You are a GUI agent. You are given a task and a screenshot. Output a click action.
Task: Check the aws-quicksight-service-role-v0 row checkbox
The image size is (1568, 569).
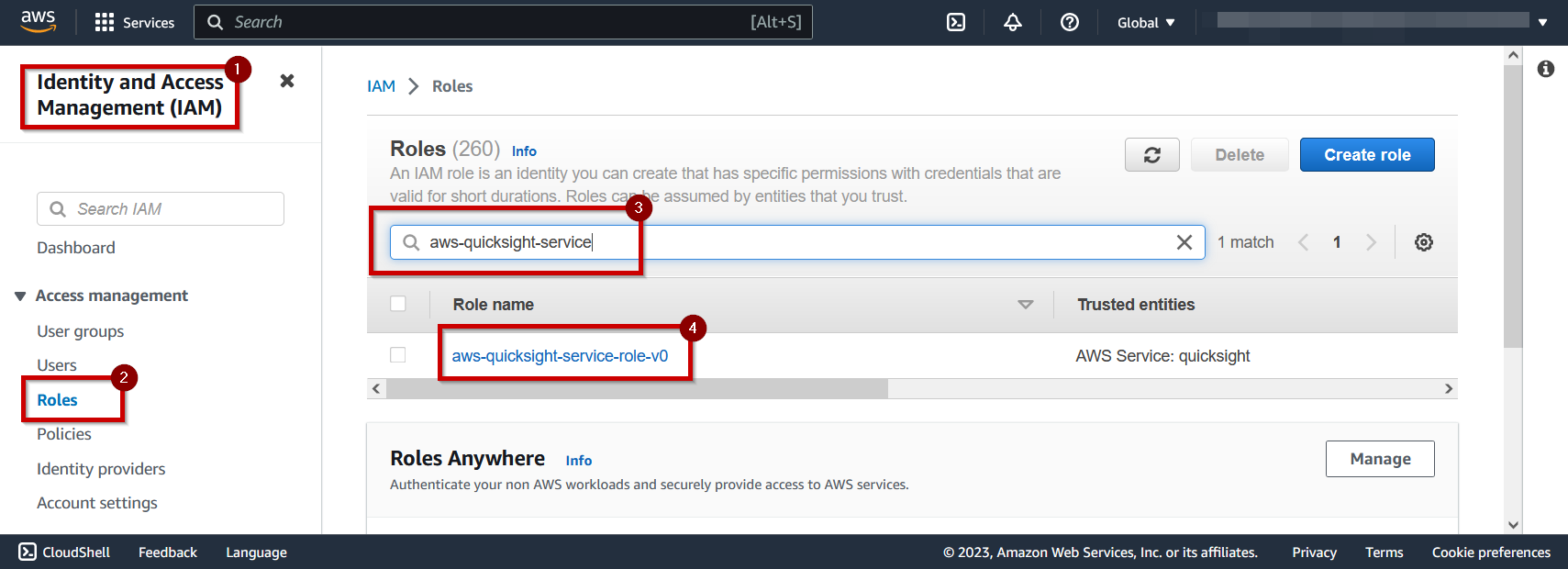[x=398, y=355]
